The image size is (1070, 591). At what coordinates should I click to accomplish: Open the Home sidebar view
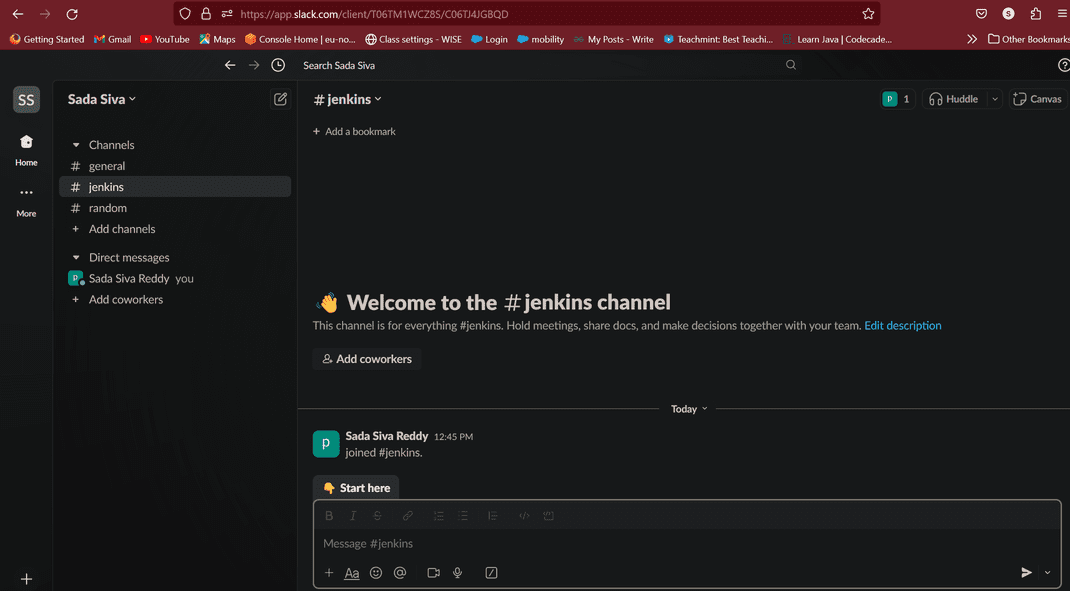[26, 150]
